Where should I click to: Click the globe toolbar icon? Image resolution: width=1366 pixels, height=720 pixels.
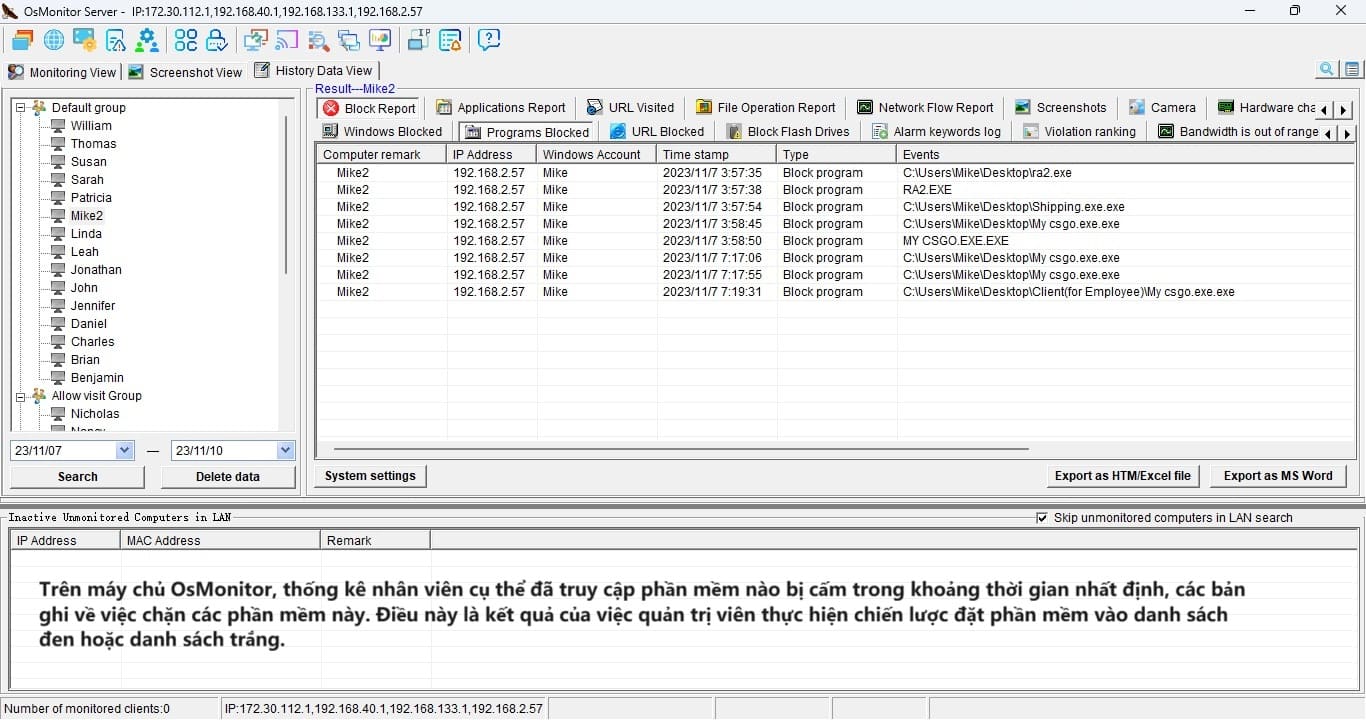coord(53,40)
